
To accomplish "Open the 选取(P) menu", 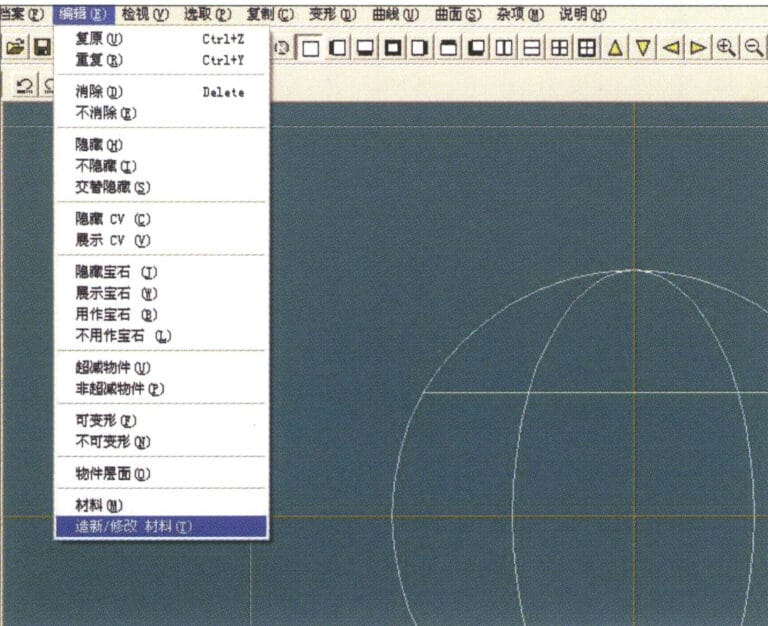I will coord(208,14).
